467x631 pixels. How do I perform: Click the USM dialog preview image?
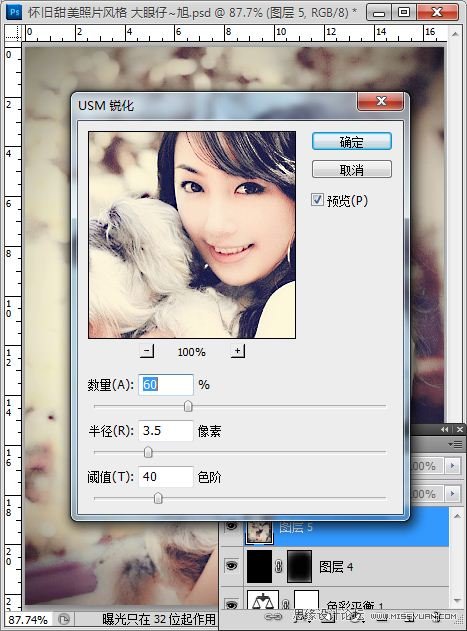(192, 235)
